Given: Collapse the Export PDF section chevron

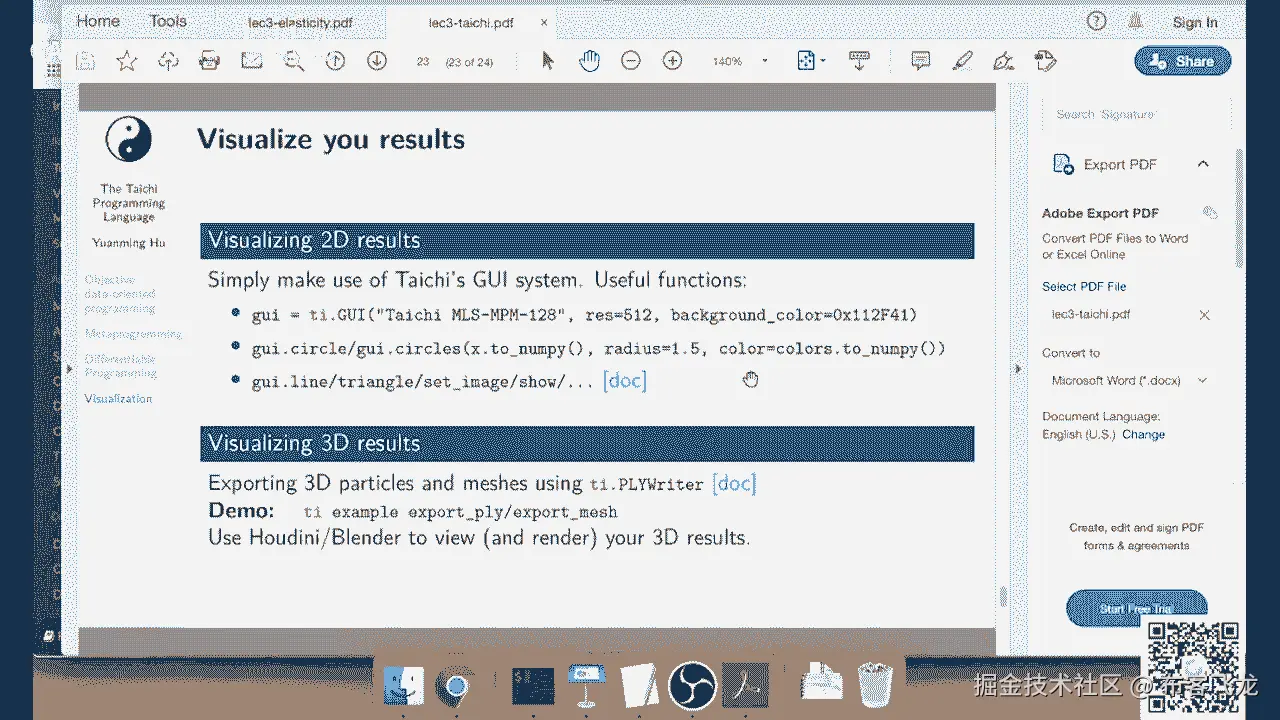Looking at the screenshot, I should pyautogui.click(x=1203, y=164).
